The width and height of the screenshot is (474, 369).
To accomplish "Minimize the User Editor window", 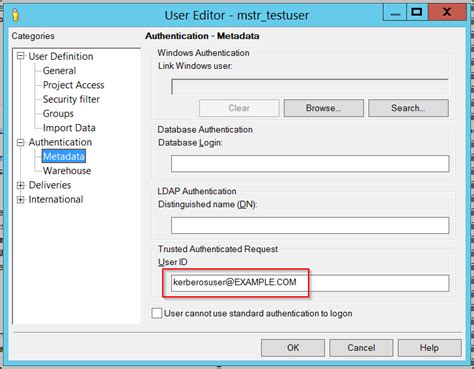I will (x=395, y=13).
